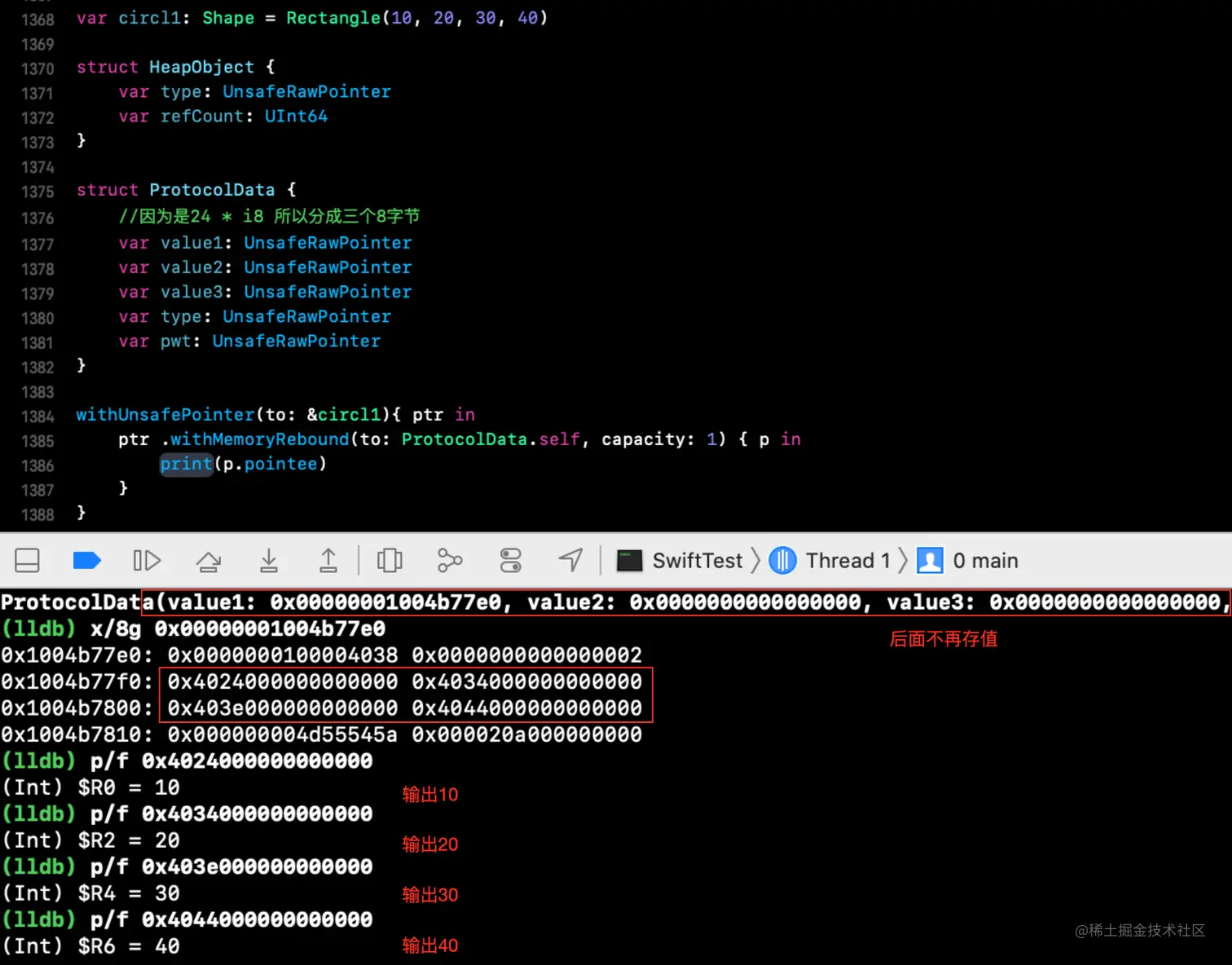1232x965 pixels.
Task: Click the SwiftTest terminal icon
Action: [629, 561]
